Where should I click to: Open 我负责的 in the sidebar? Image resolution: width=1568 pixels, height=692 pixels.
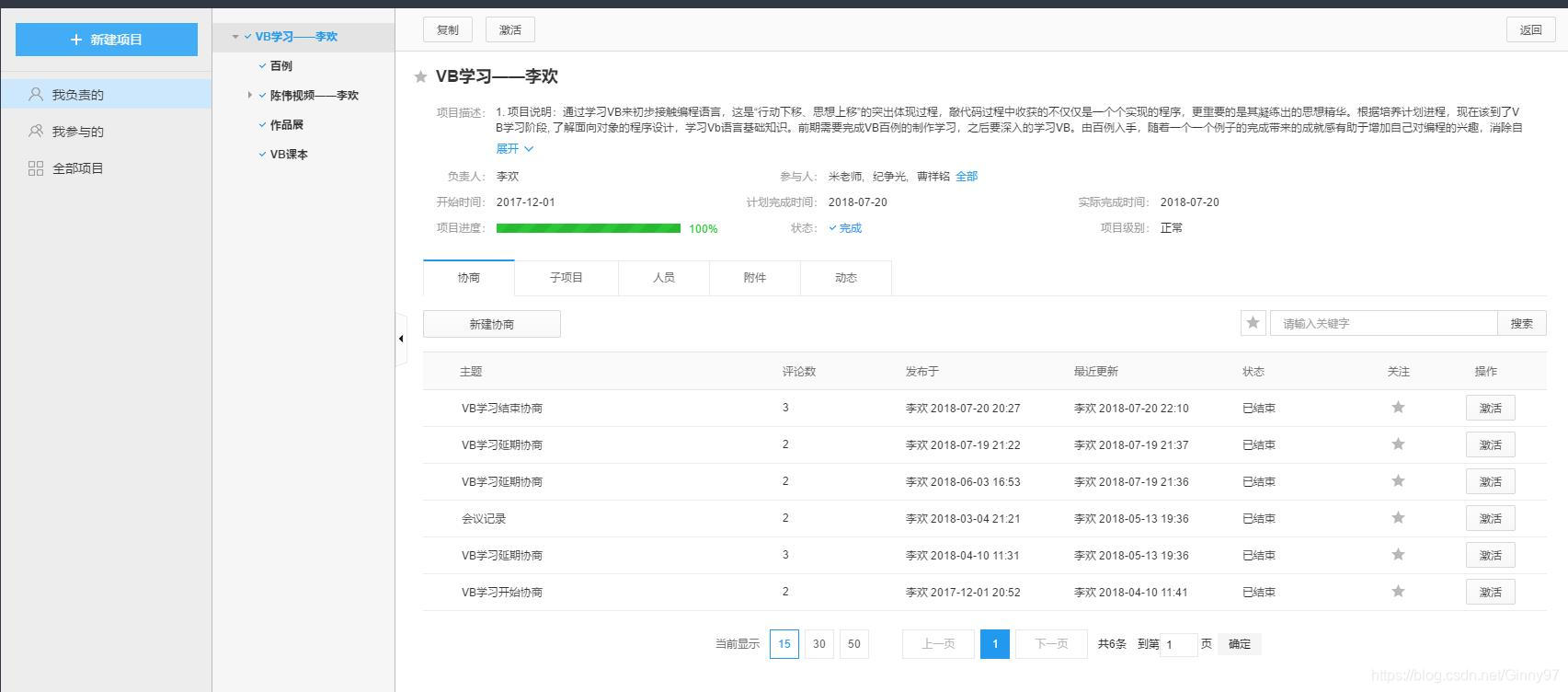[x=106, y=94]
